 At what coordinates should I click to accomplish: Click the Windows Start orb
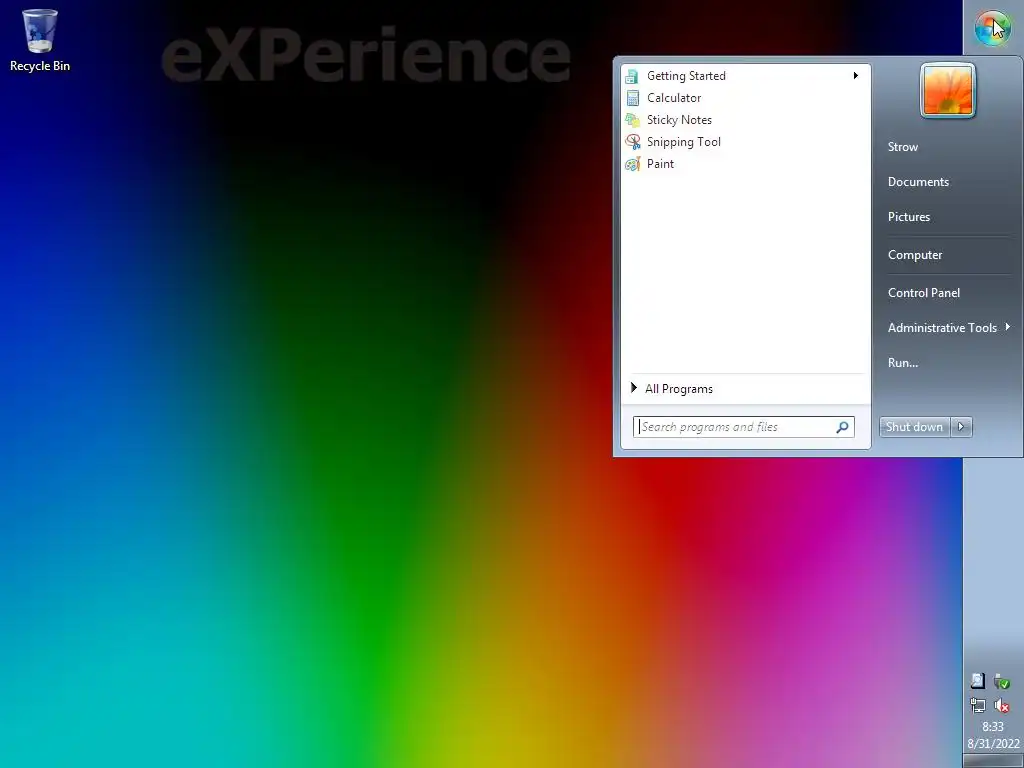click(x=992, y=28)
